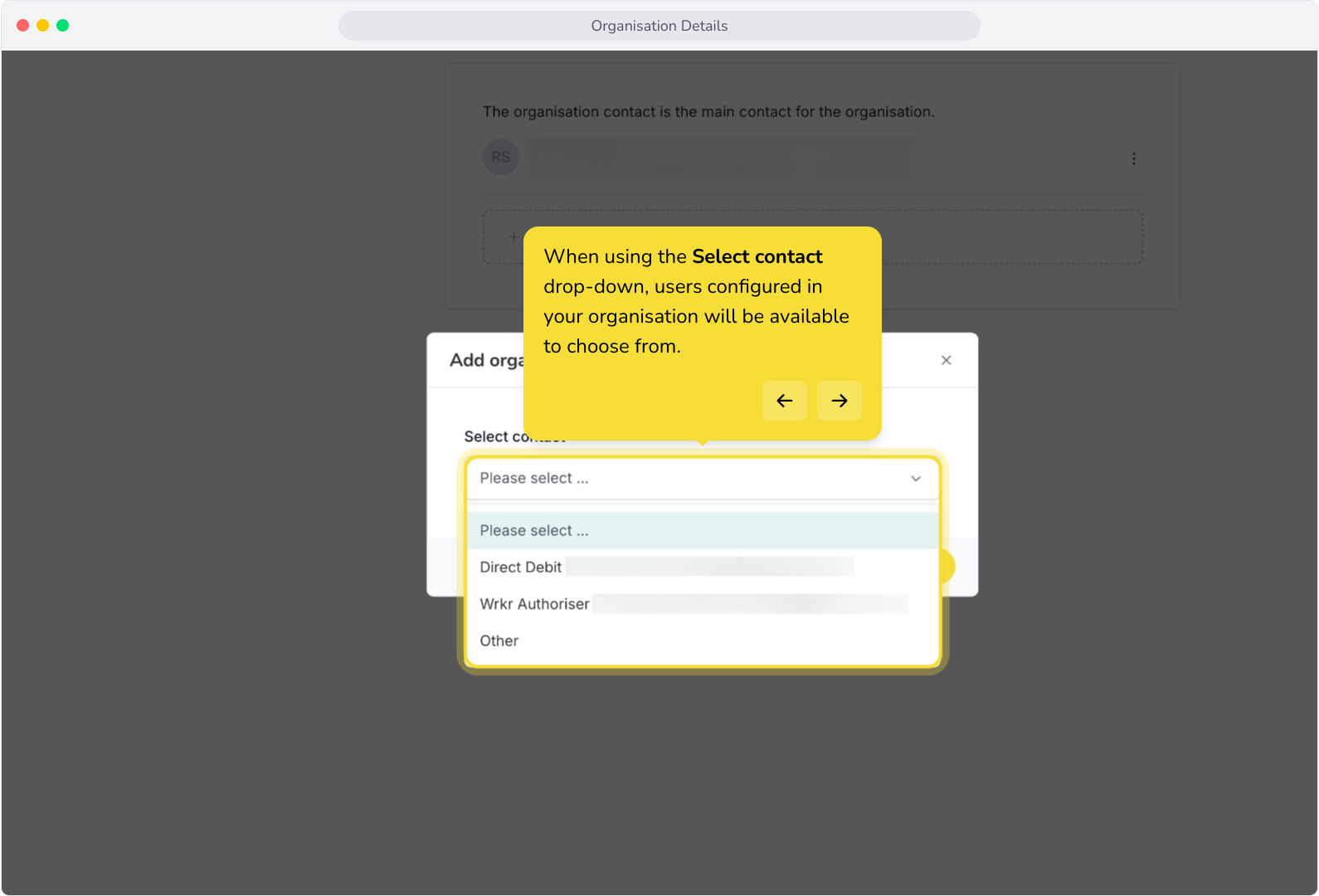Viewport: 1319px width, 896px height.
Task: Click the RS avatar circle
Action: [501, 157]
